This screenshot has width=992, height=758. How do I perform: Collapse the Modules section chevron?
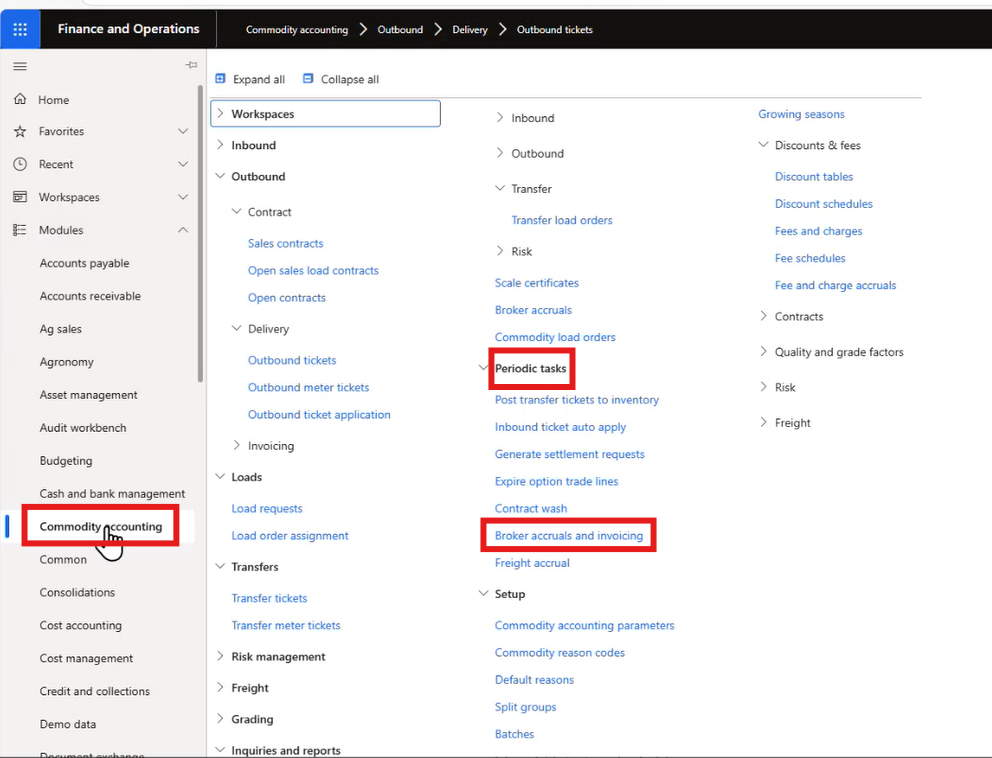183,230
